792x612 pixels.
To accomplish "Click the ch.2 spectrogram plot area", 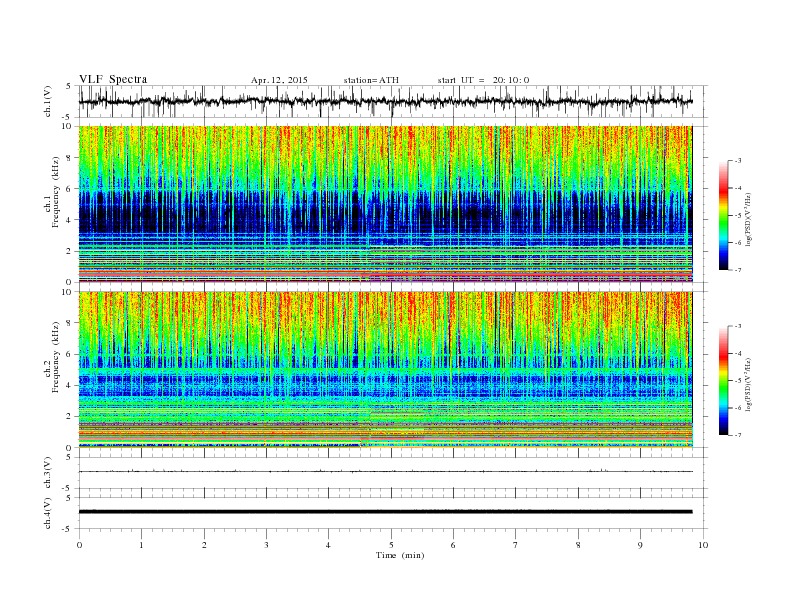I will pyautogui.click(x=386, y=370).
